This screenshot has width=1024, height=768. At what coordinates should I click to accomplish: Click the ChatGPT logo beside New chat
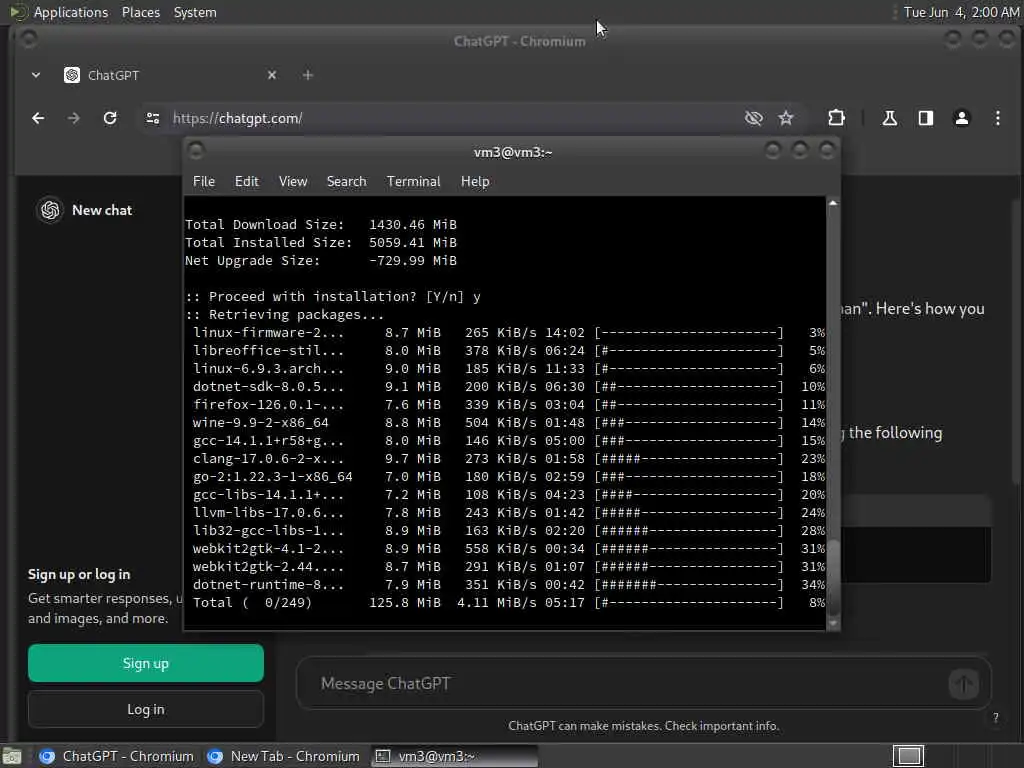tap(50, 210)
